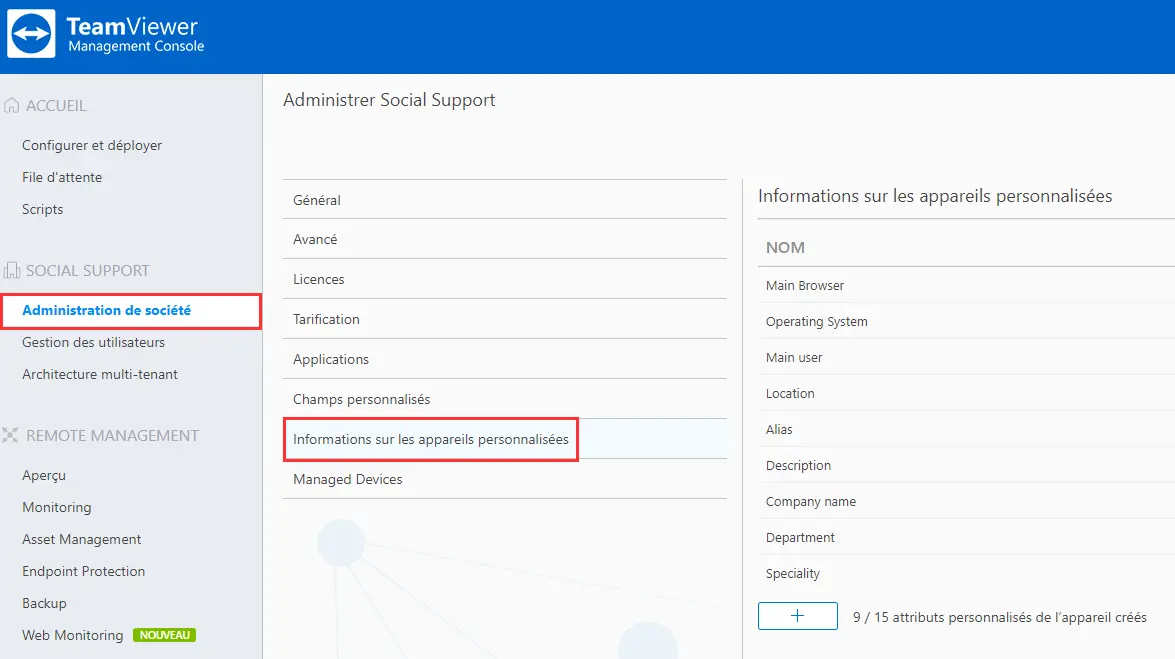Select the Alias attribute row
The height and width of the screenshot is (659, 1175).
tap(966, 430)
